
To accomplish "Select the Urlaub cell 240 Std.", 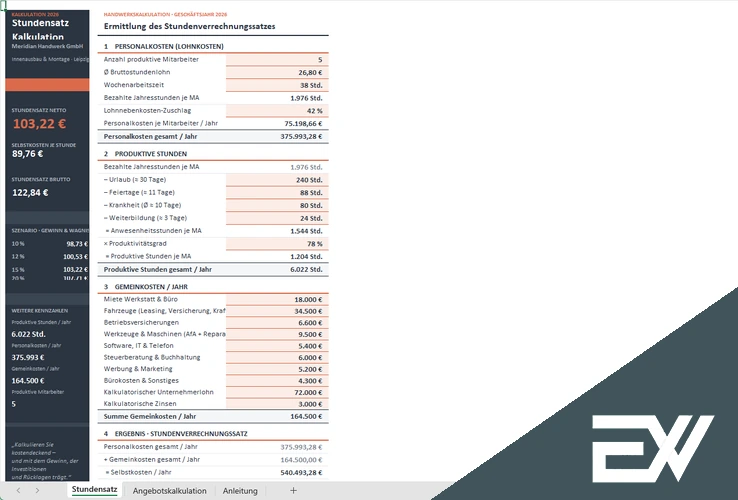I will coord(277,180).
